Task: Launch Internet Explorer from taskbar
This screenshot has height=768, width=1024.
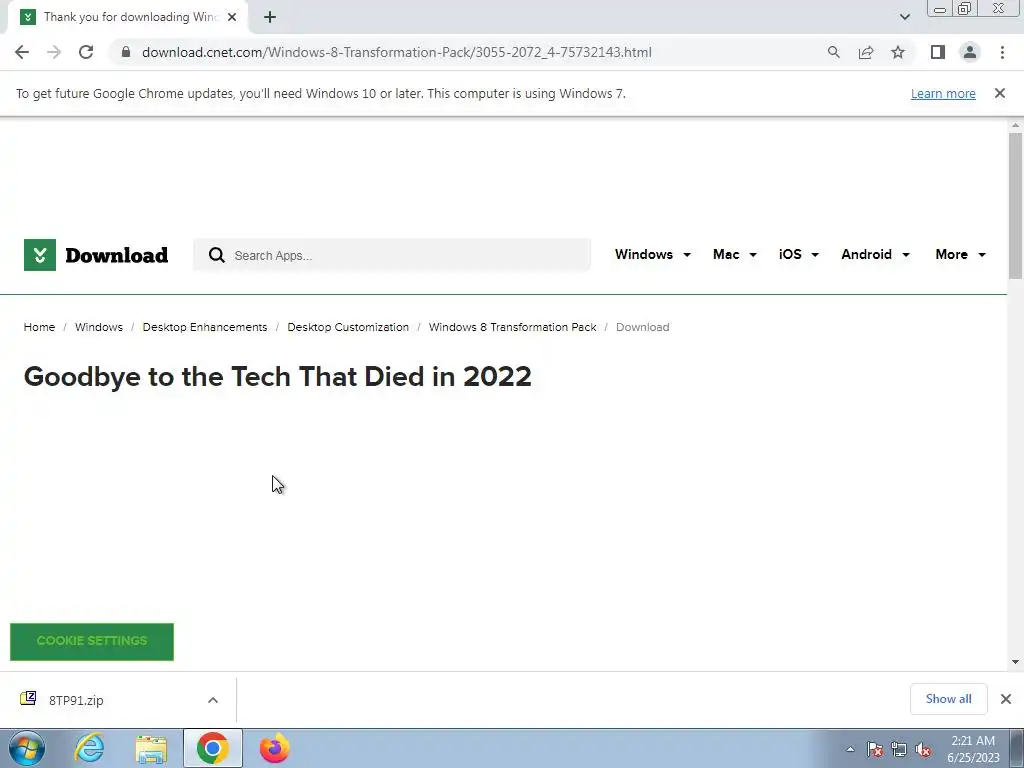Action: click(89, 748)
